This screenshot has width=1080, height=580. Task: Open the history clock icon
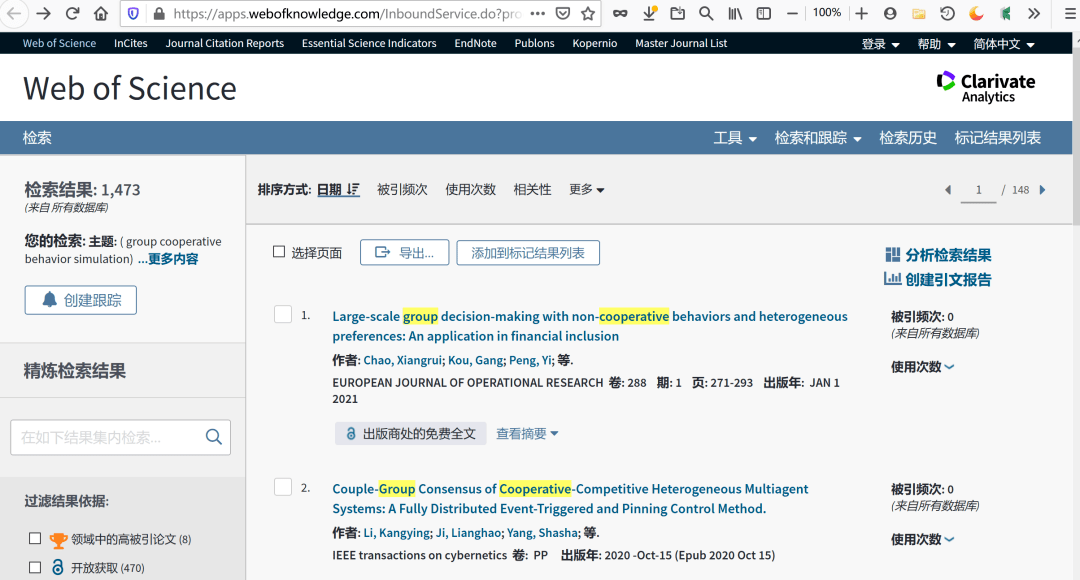[948, 13]
